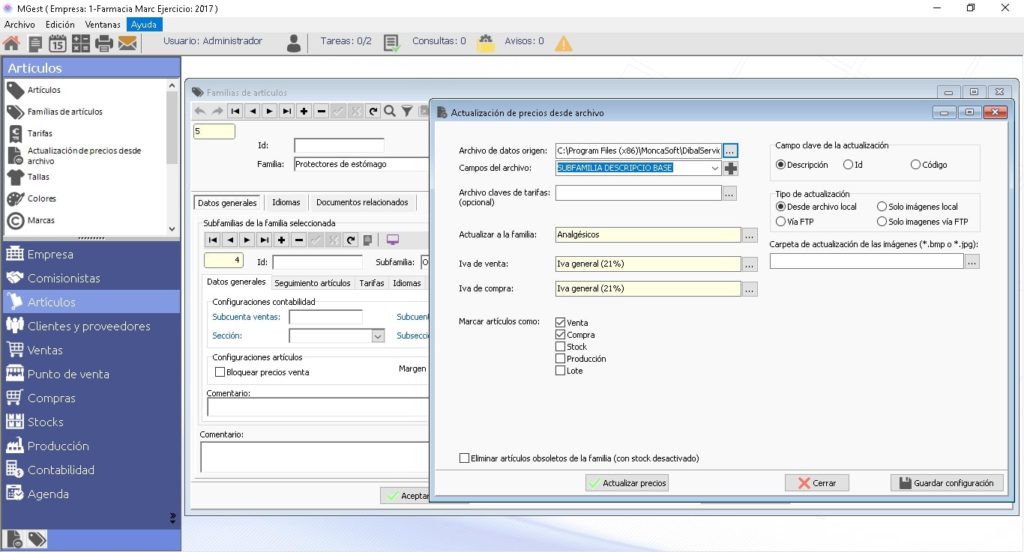Click the search magnifier in Familias toolbar
Screen dimensions: 1024x552
[x=390, y=111]
